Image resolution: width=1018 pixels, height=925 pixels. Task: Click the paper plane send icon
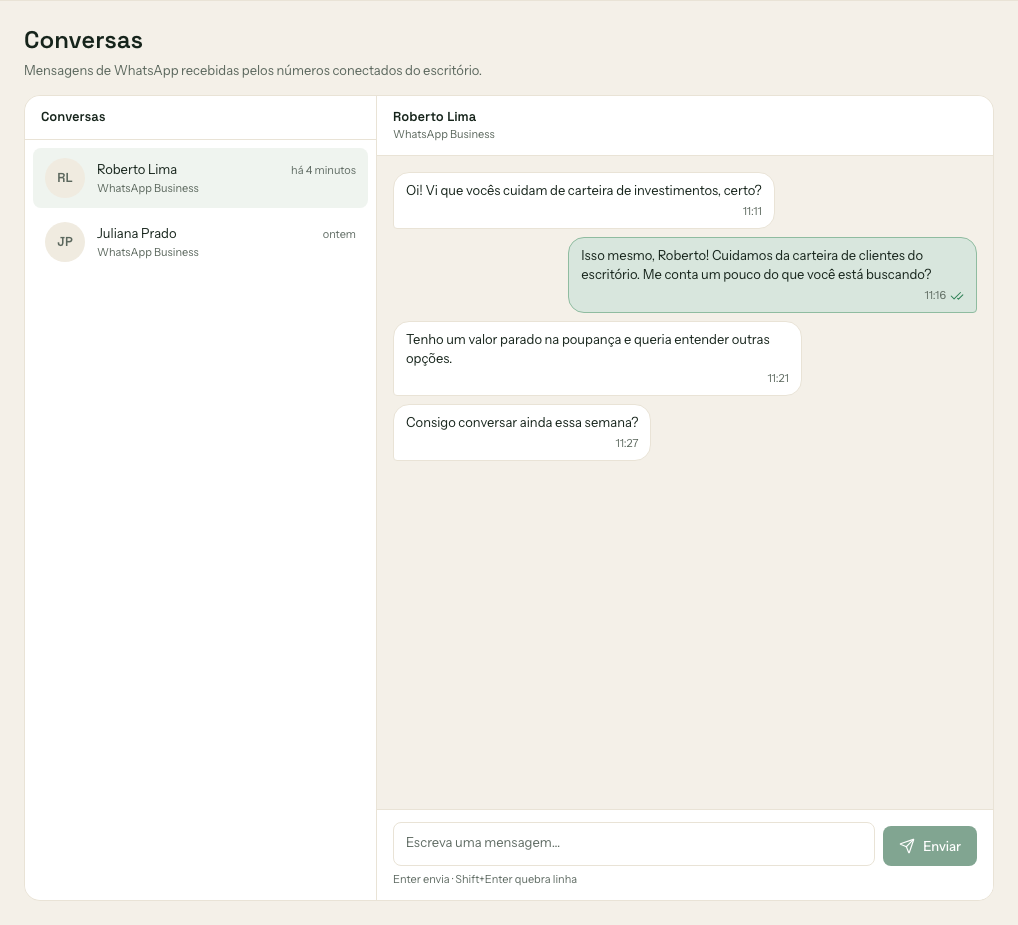(907, 846)
